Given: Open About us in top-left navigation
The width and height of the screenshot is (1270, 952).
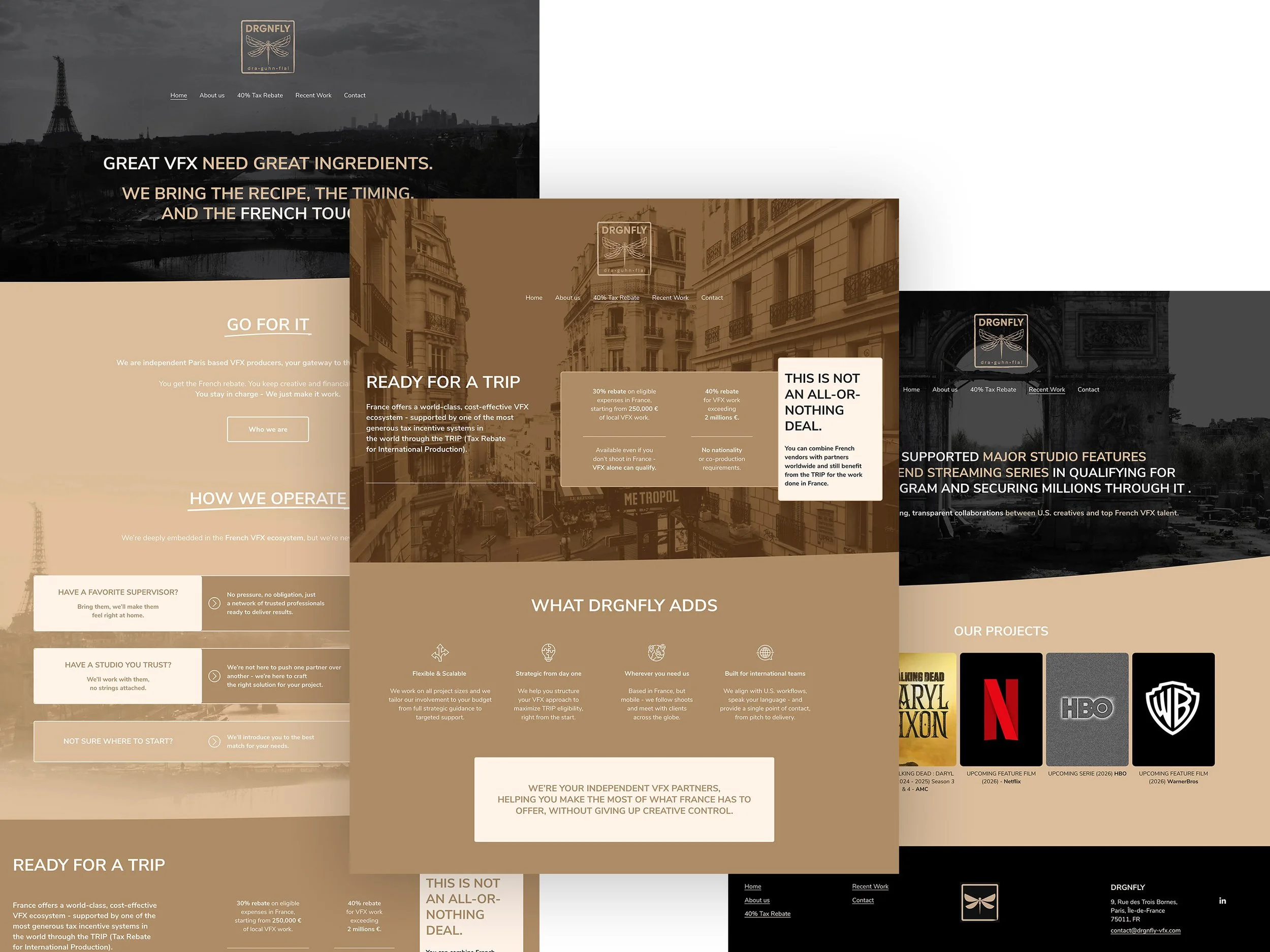Looking at the screenshot, I should click(x=212, y=95).
